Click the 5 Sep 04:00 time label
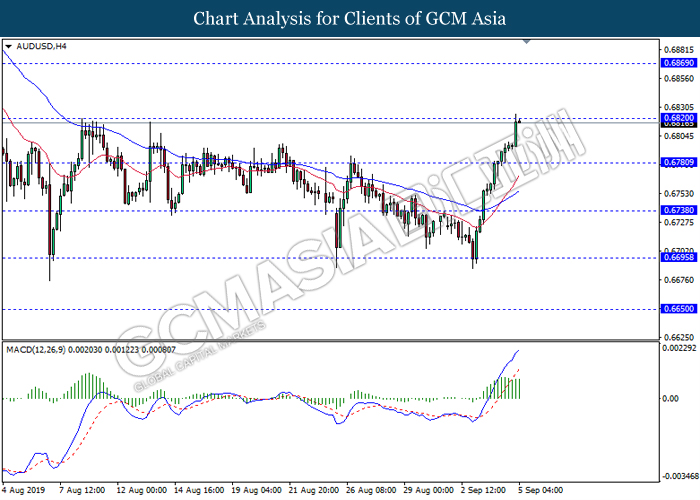Viewport: 700px width, 500px height. tap(541, 490)
